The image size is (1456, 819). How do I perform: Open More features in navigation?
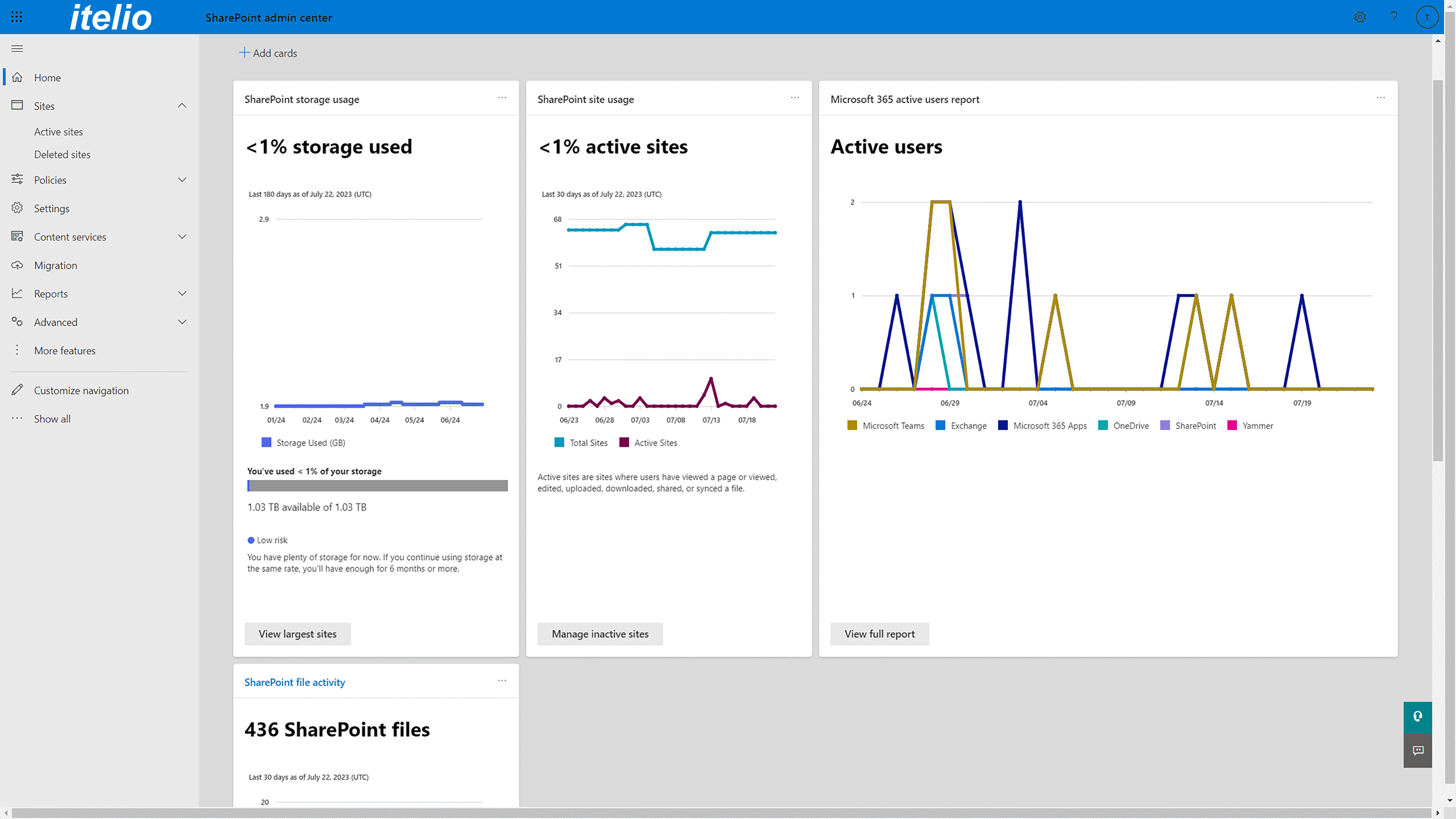pos(65,350)
